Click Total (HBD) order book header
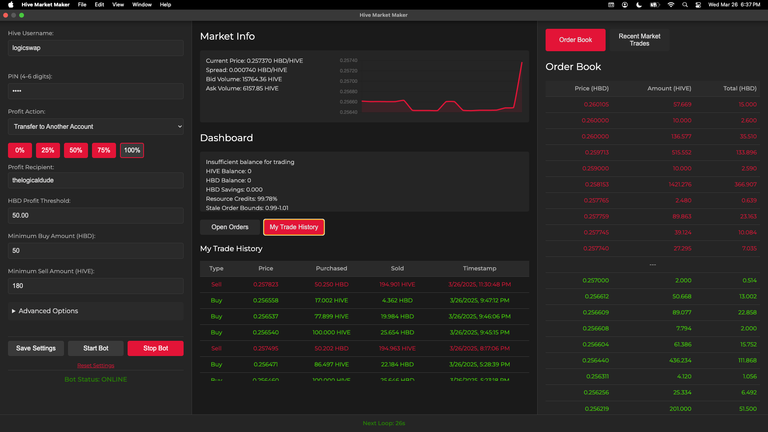Image resolution: width=768 pixels, height=432 pixels. tap(740, 88)
